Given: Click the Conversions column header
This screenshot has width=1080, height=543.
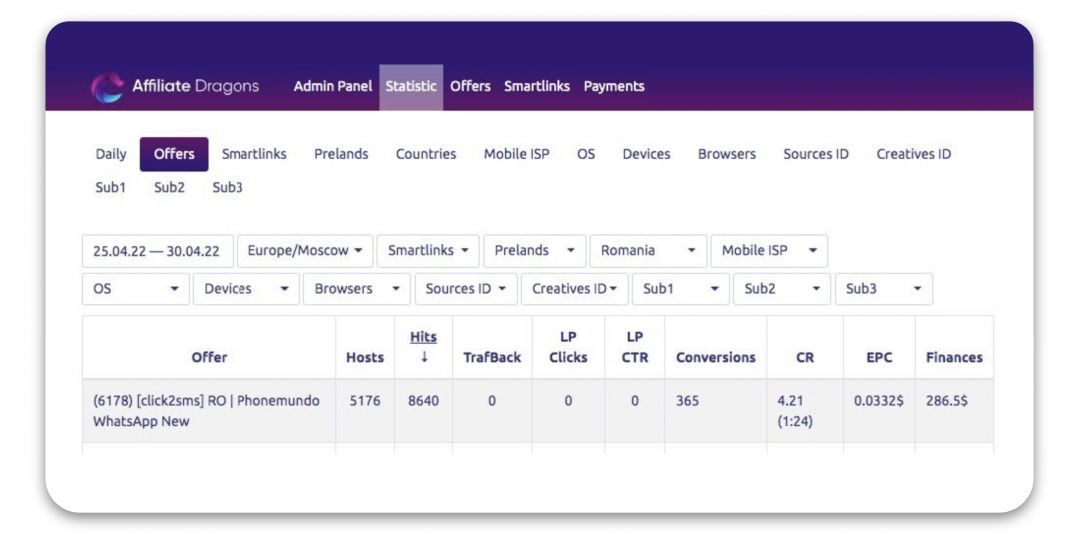Looking at the screenshot, I should 715,357.
